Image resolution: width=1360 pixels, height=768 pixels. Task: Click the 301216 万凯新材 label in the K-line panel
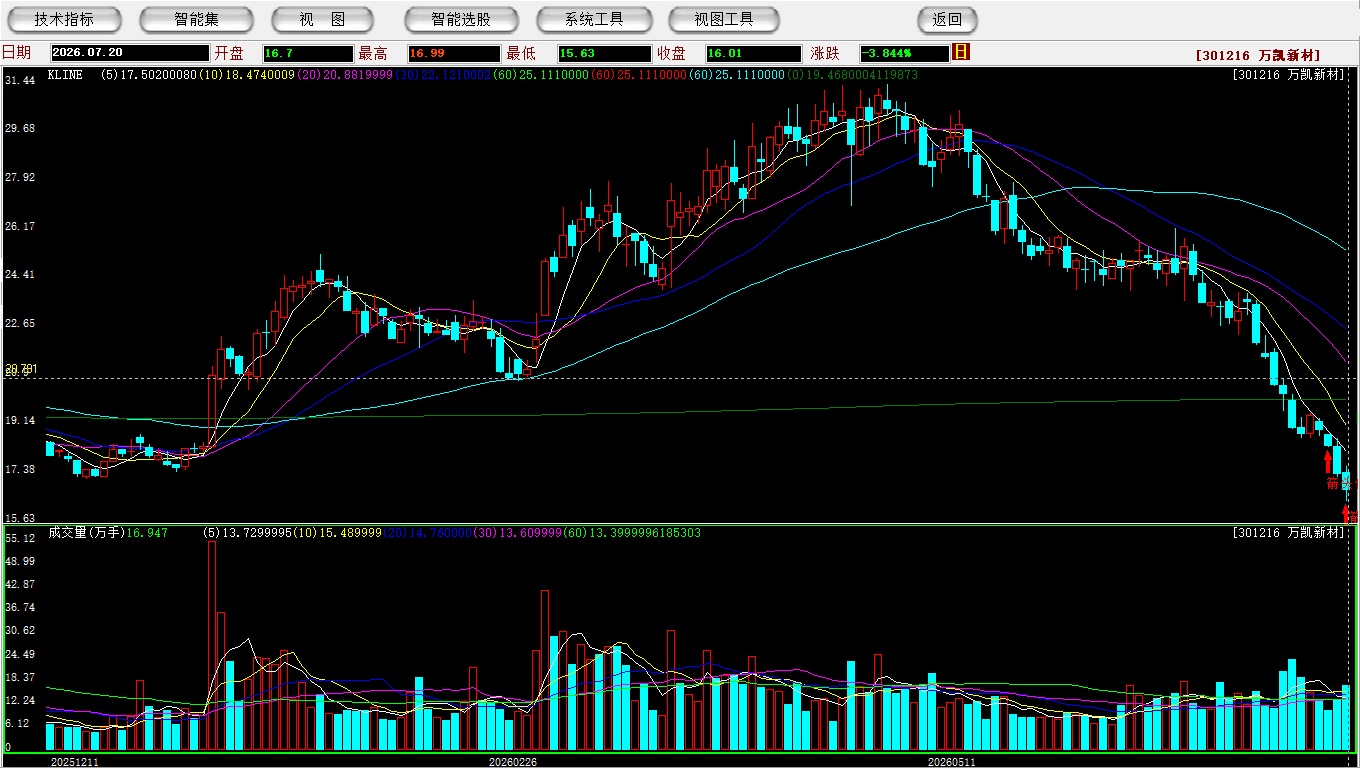click(1289, 75)
